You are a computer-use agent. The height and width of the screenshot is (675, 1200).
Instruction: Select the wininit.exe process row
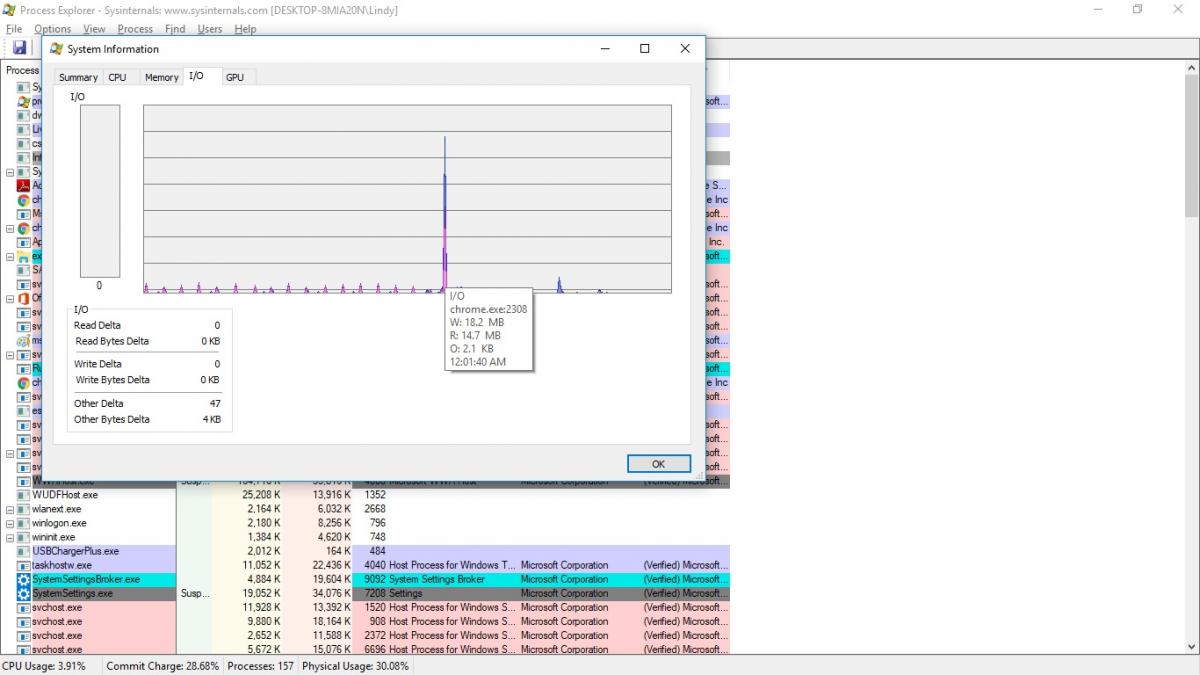[x=365, y=537]
